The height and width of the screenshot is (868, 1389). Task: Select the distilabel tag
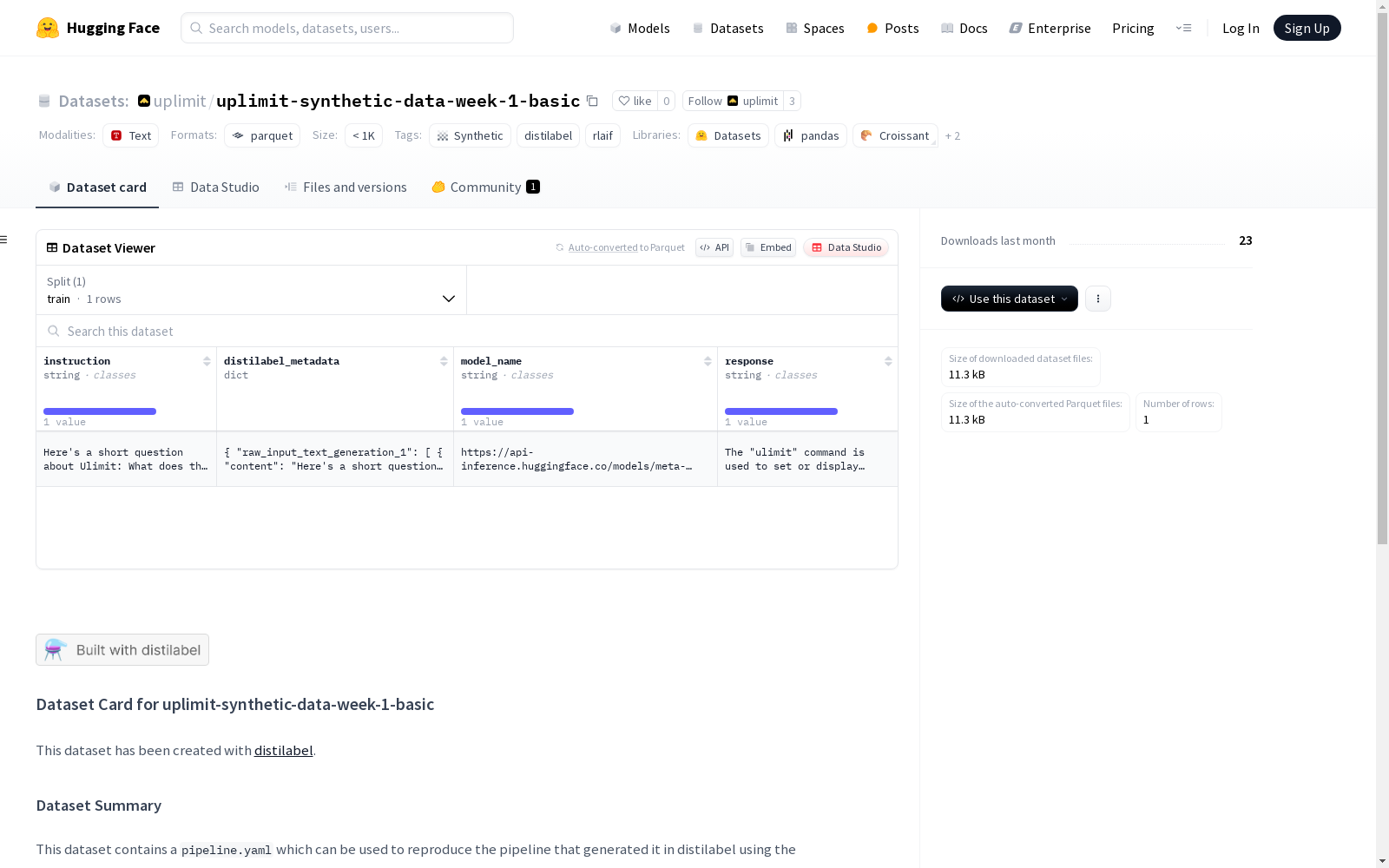point(548,135)
